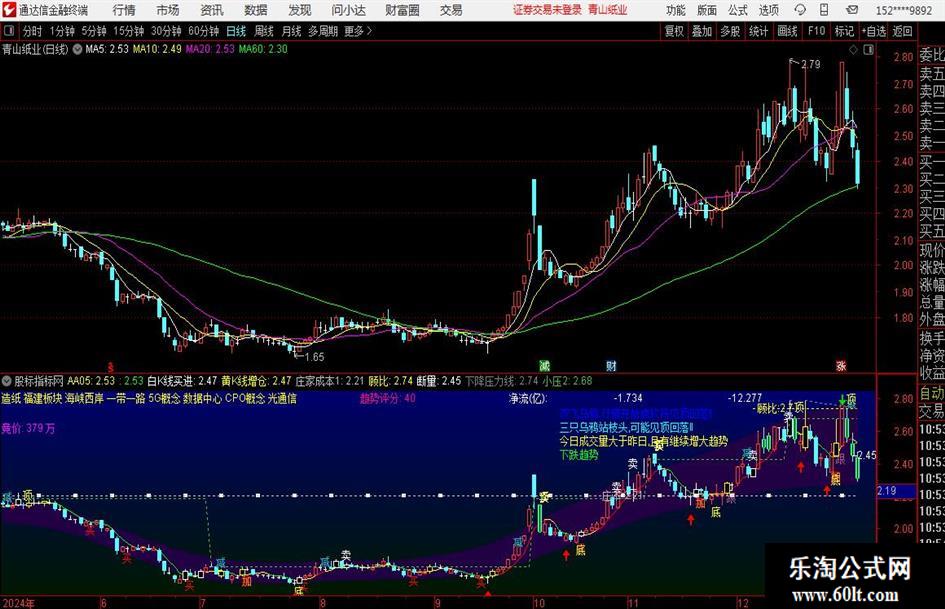Open the 市场 menu
Screen dimensions: 945x609
pos(168,10)
